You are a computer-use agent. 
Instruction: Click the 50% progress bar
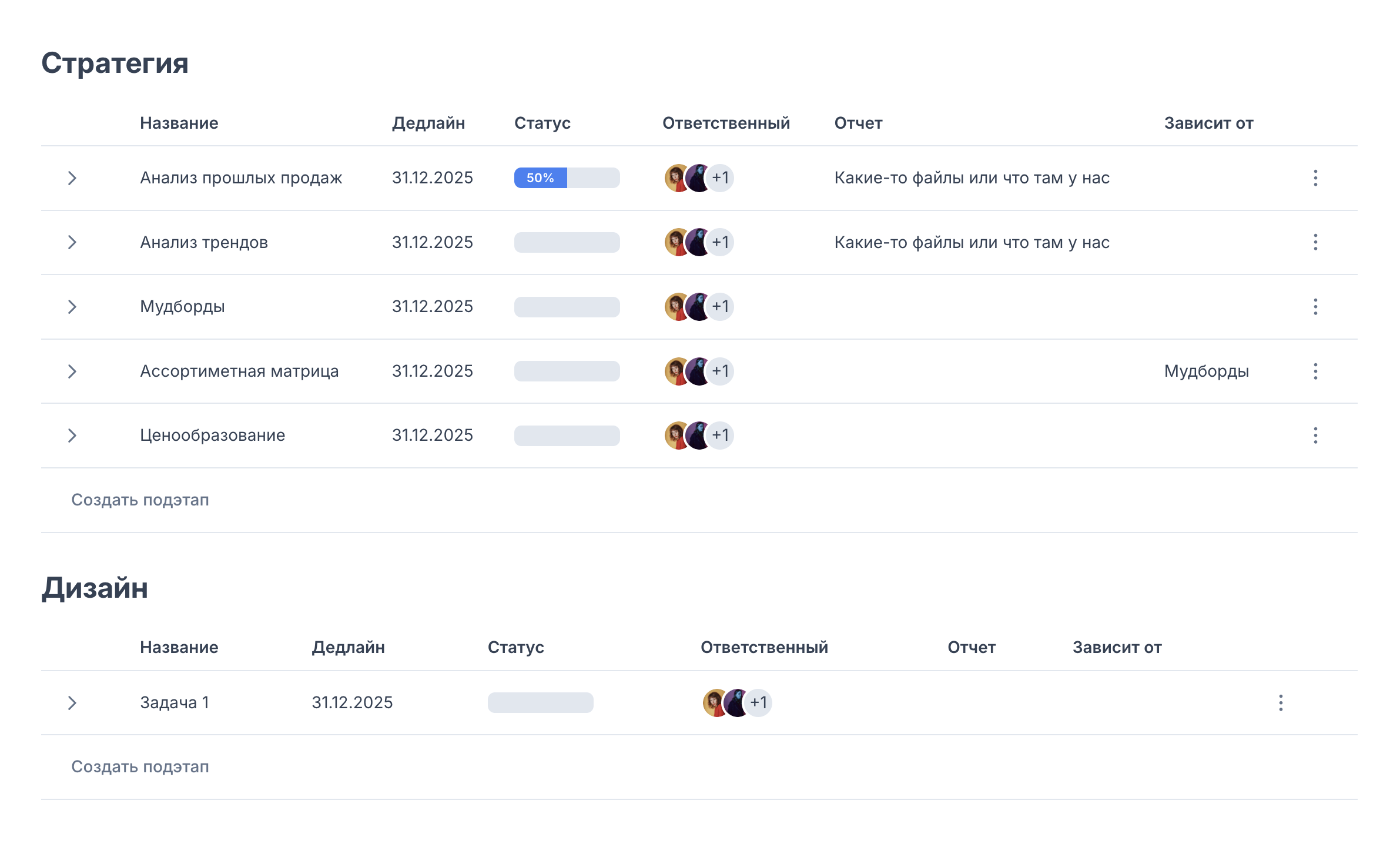pos(567,178)
